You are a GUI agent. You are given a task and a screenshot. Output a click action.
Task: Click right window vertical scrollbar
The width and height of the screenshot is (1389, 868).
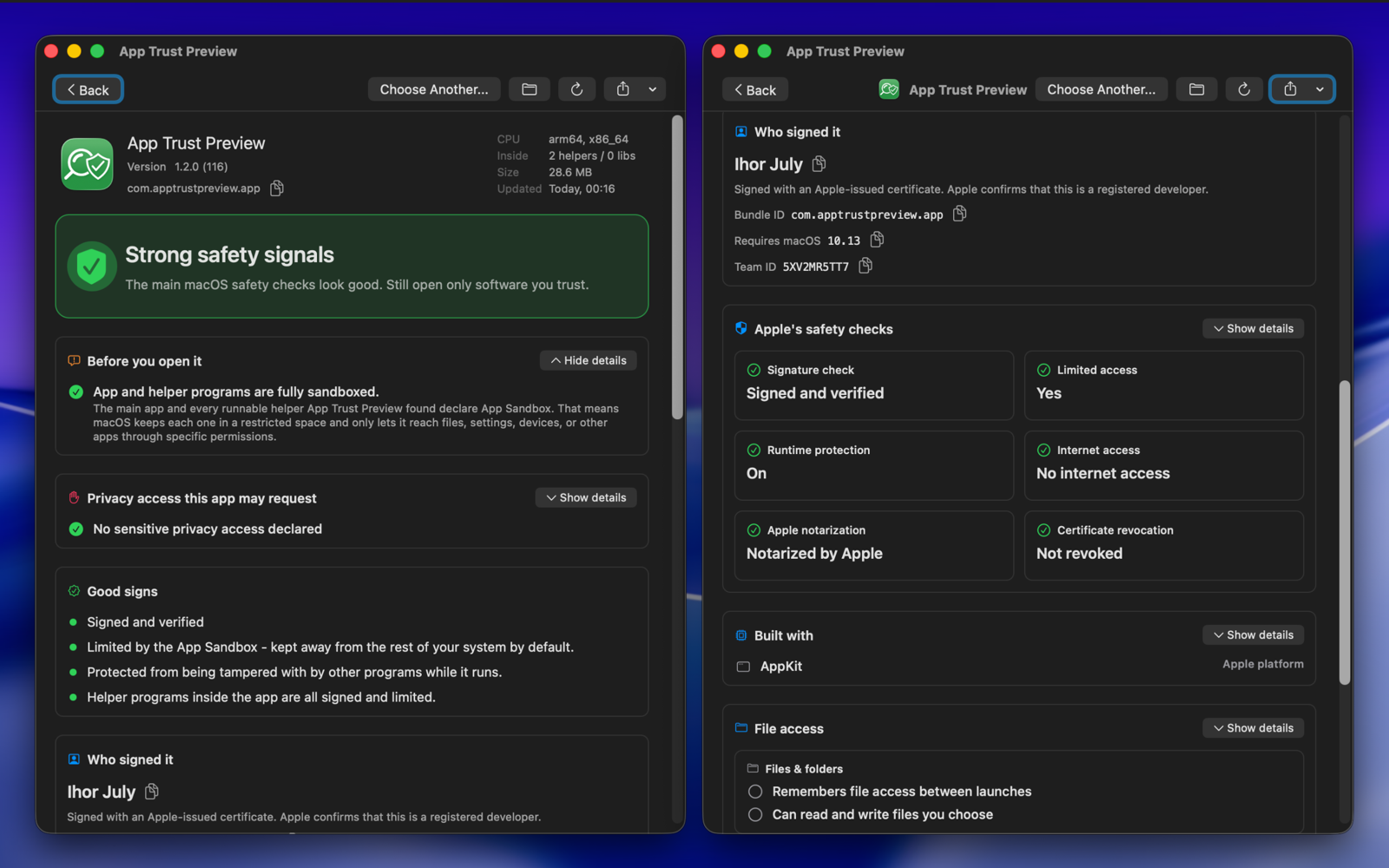click(x=1345, y=532)
